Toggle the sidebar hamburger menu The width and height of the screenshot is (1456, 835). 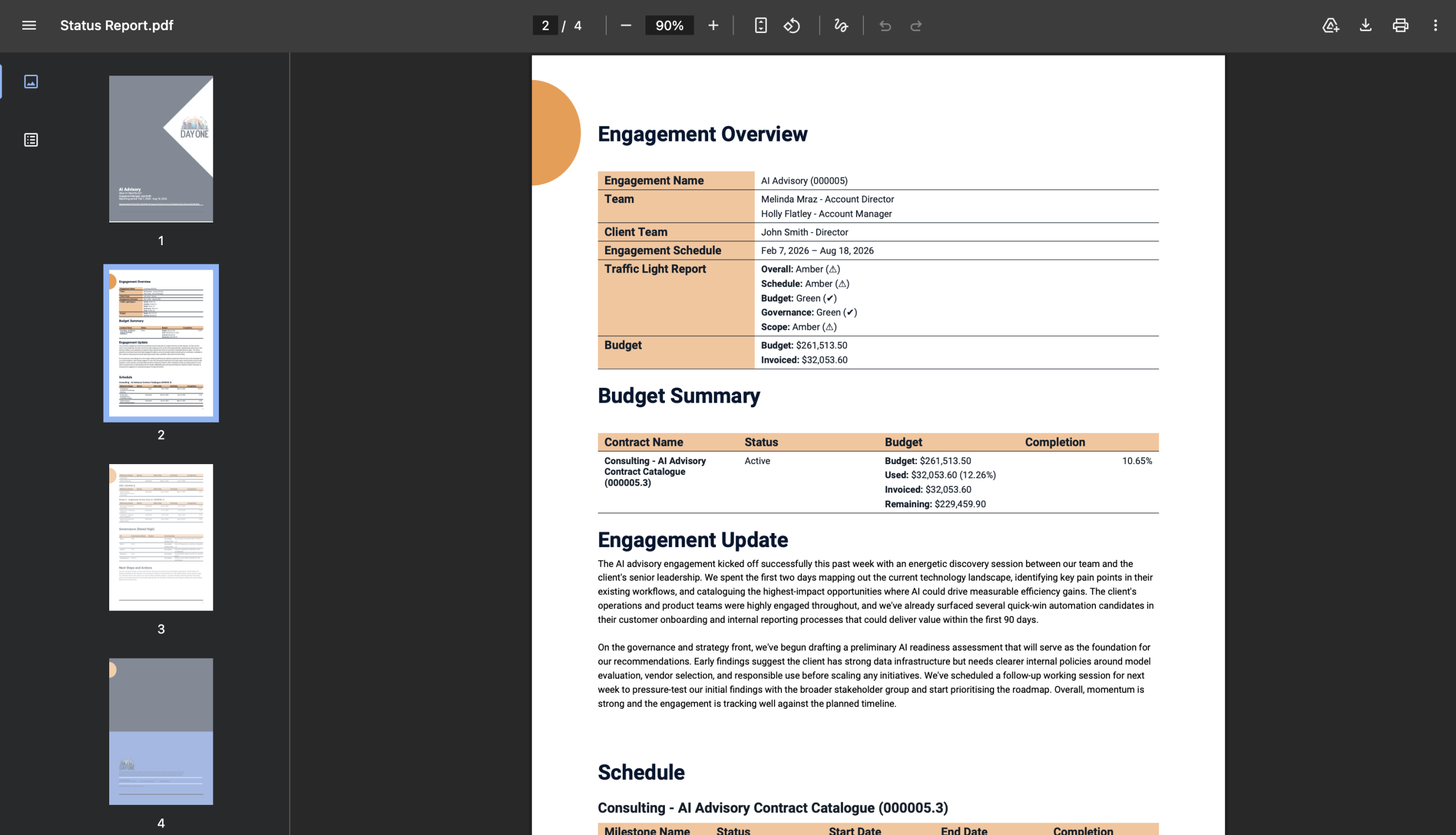click(x=28, y=25)
